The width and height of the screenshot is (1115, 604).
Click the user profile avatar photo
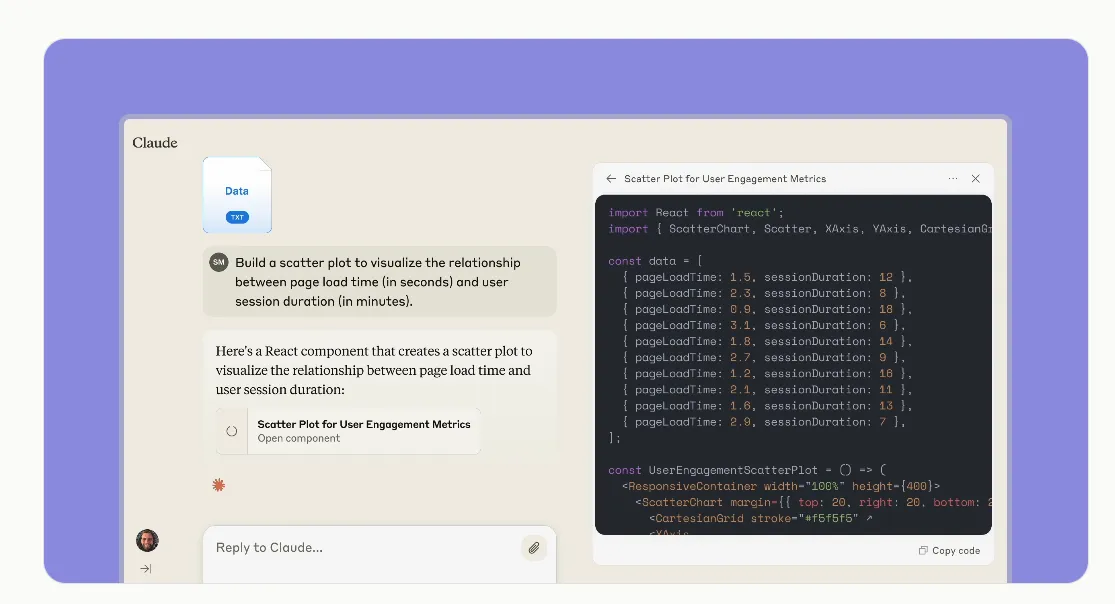coord(147,541)
